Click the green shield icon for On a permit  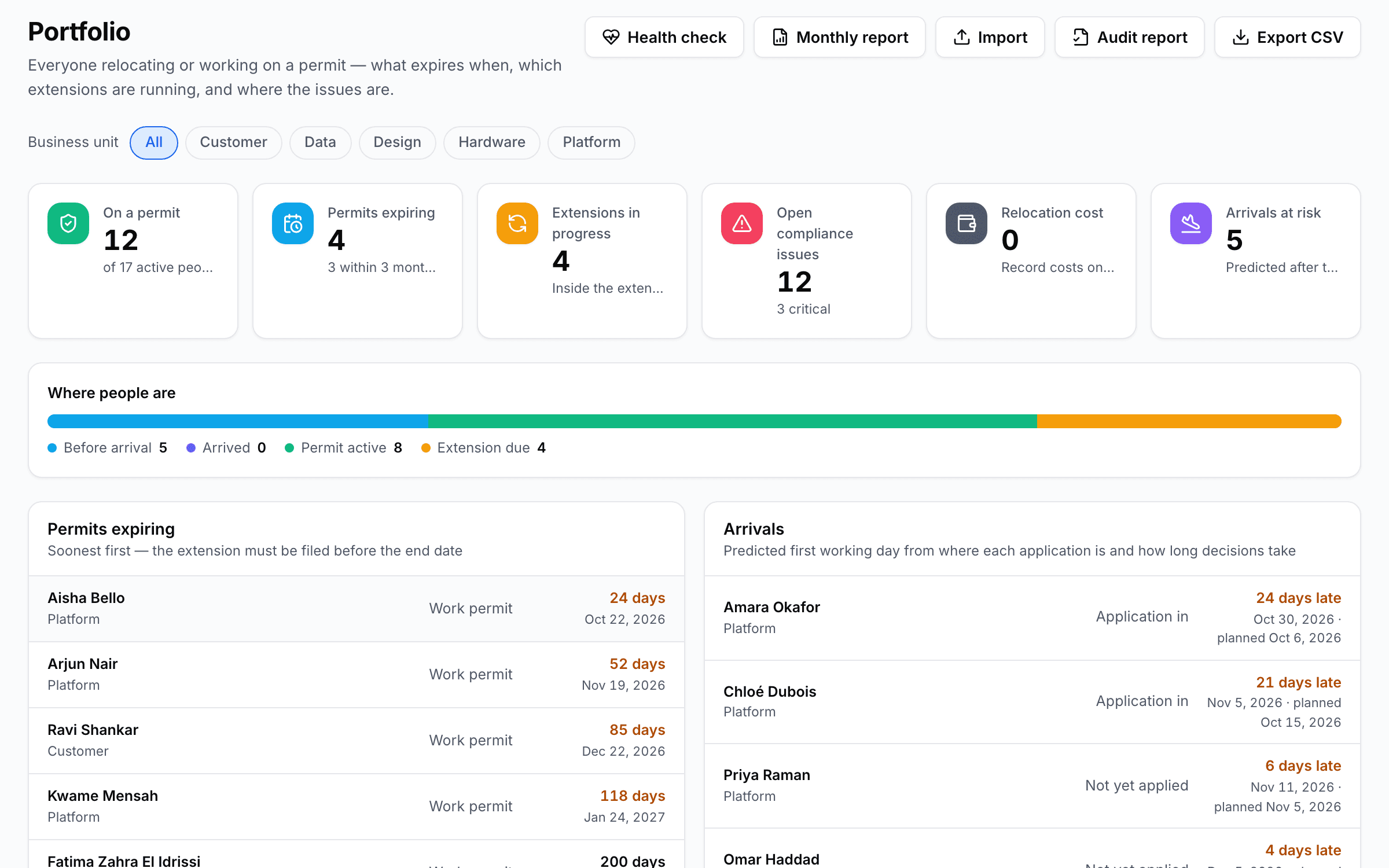click(68, 223)
